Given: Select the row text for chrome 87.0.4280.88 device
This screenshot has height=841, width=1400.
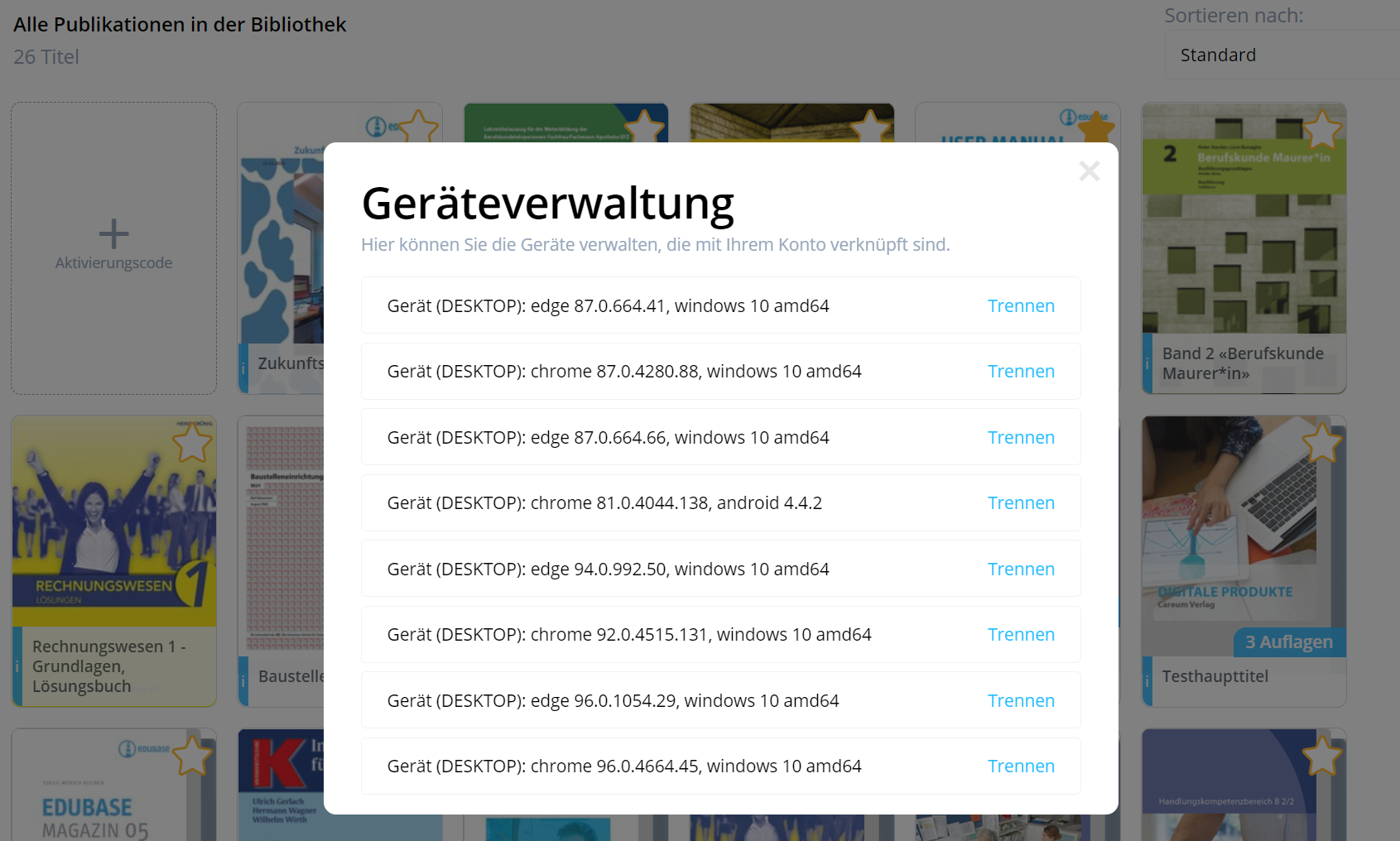Looking at the screenshot, I should click(624, 371).
